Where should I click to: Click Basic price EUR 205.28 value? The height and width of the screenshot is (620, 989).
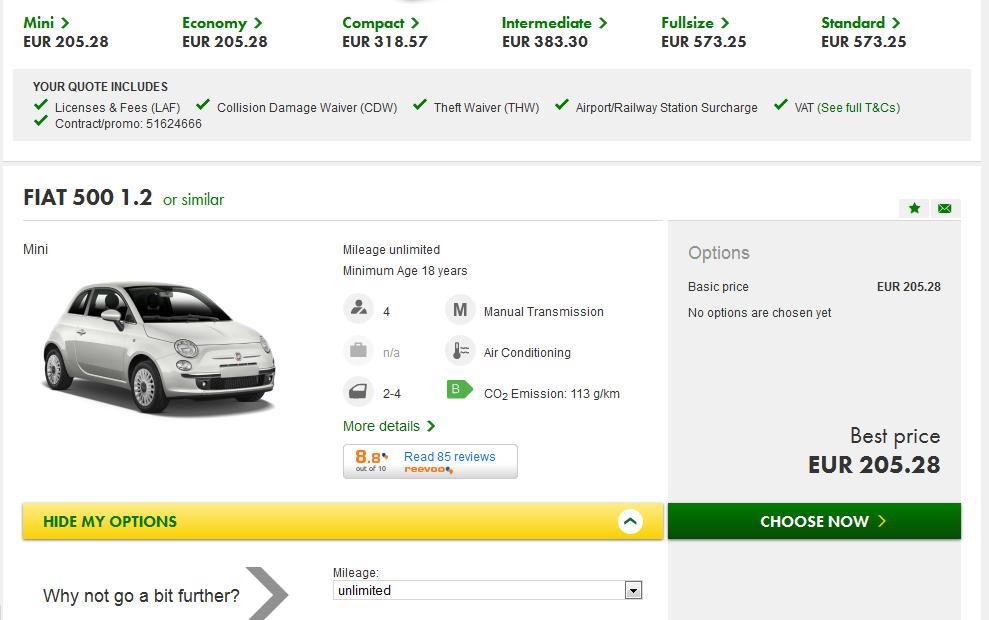coord(908,287)
